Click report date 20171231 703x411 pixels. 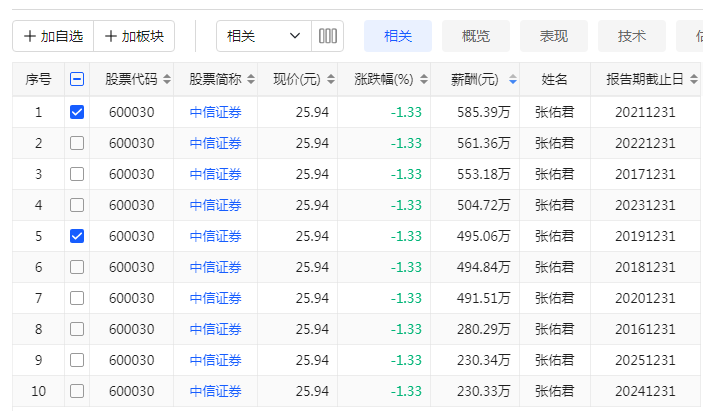645,174
